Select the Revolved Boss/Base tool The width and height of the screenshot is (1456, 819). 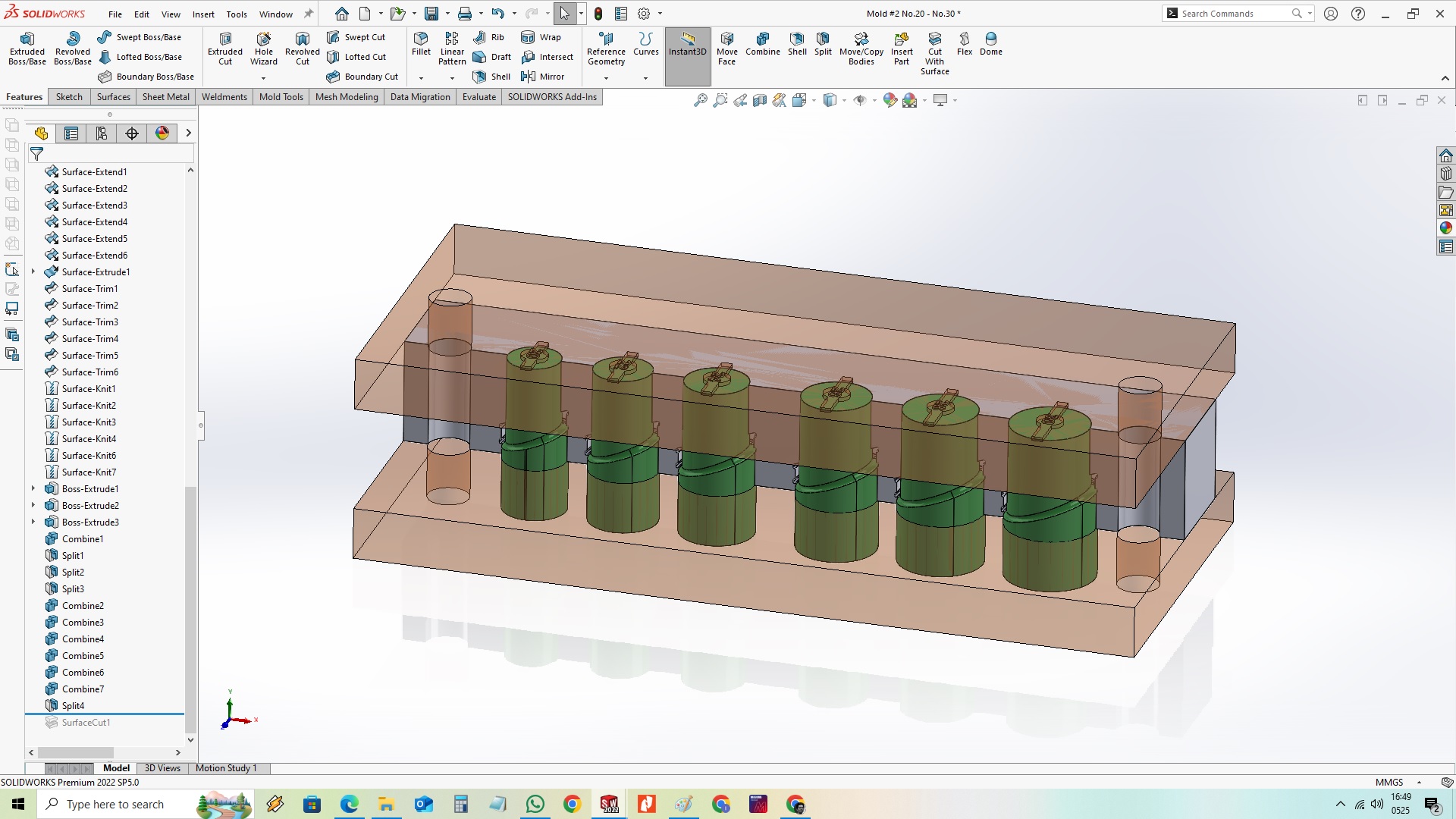click(73, 49)
